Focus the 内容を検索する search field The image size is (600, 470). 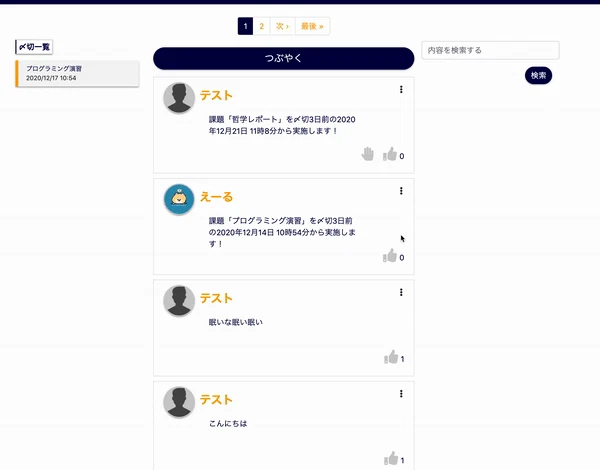point(490,50)
